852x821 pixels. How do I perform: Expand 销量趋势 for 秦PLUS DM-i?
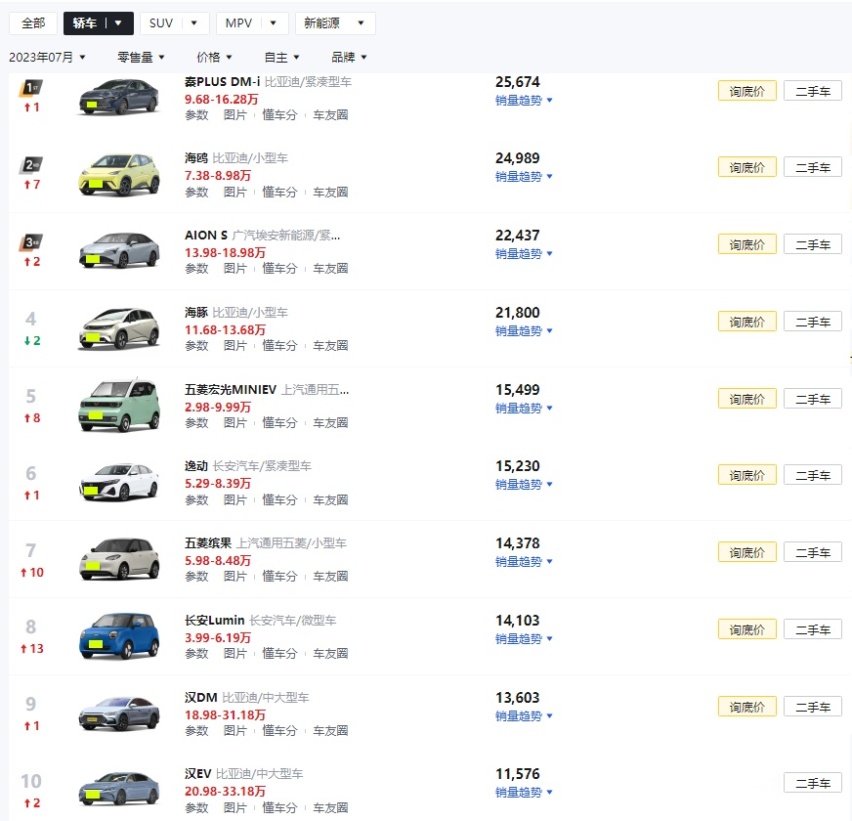pyautogui.click(x=523, y=101)
